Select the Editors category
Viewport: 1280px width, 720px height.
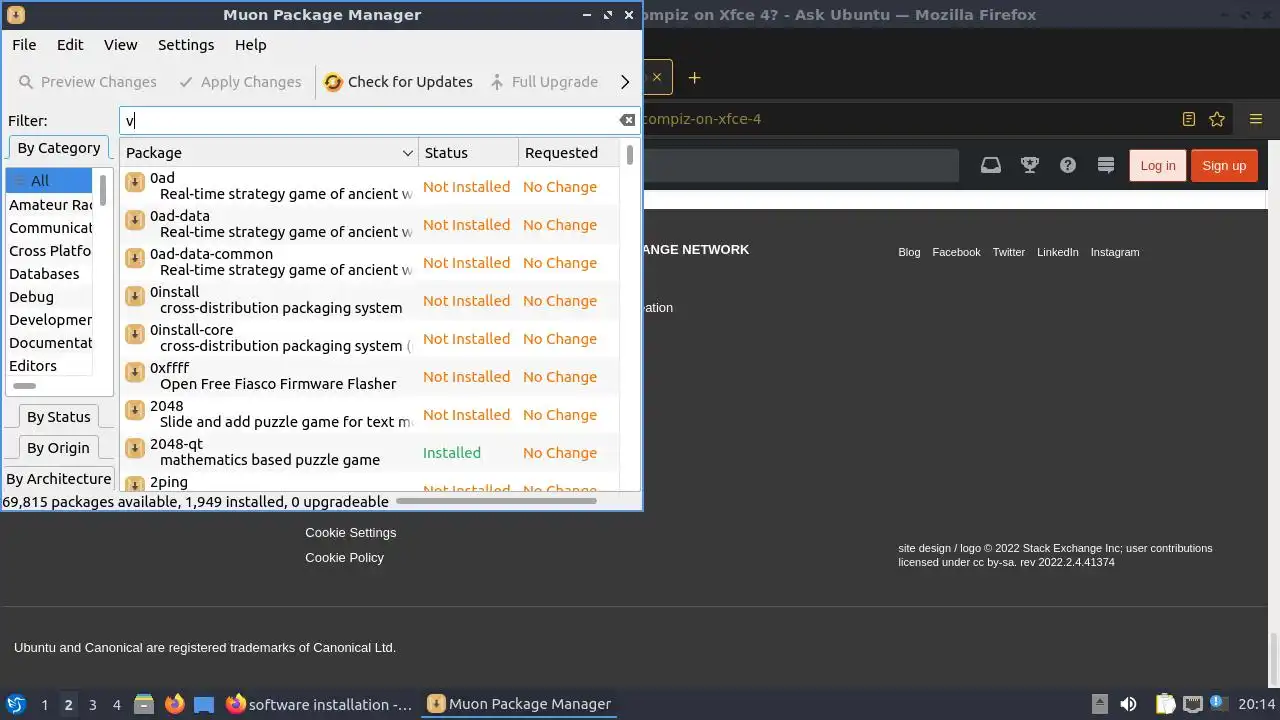click(x=49, y=366)
